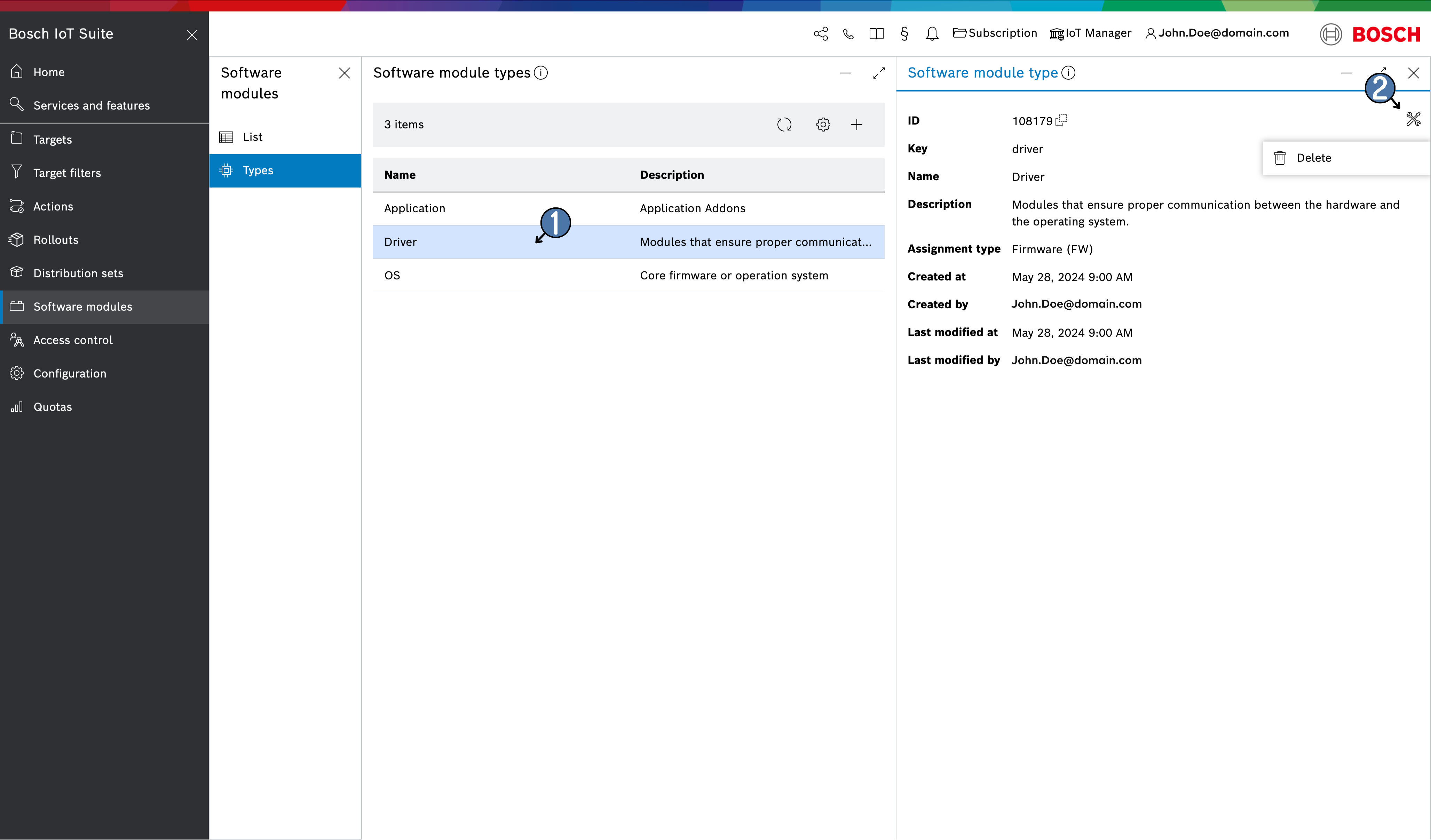Click the add new item icon in module types
Image resolution: width=1431 pixels, height=840 pixels.
pos(857,124)
